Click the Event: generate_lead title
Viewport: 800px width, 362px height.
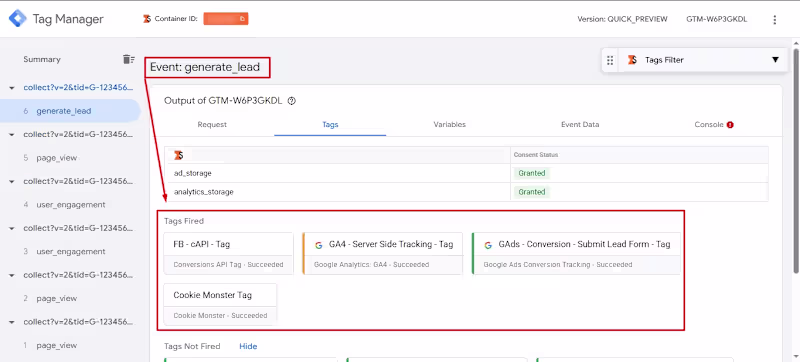[x=205, y=67]
